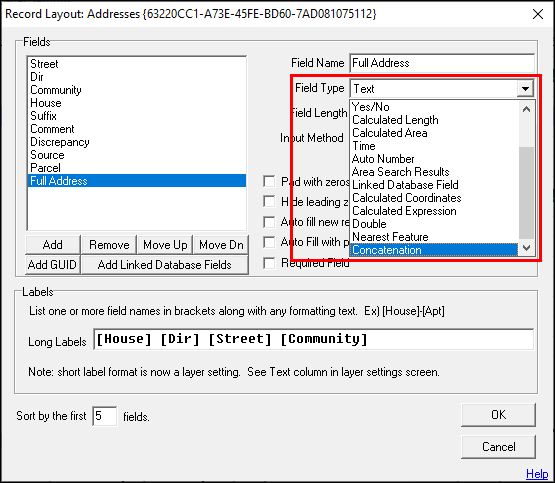Click the Remove button
The height and width of the screenshot is (483, 555).
tap(109, 245)
